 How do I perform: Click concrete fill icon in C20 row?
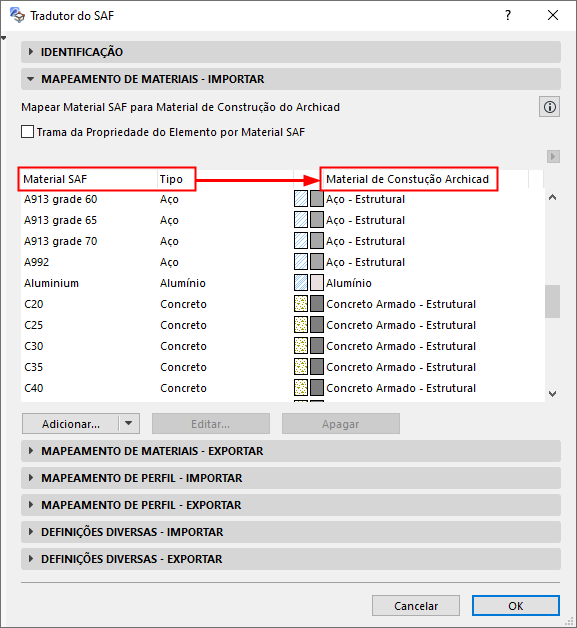tap(301, 304)
